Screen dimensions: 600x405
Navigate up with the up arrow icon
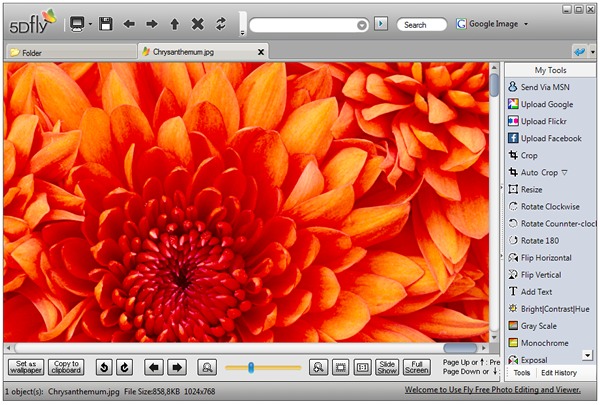[175, 24]
